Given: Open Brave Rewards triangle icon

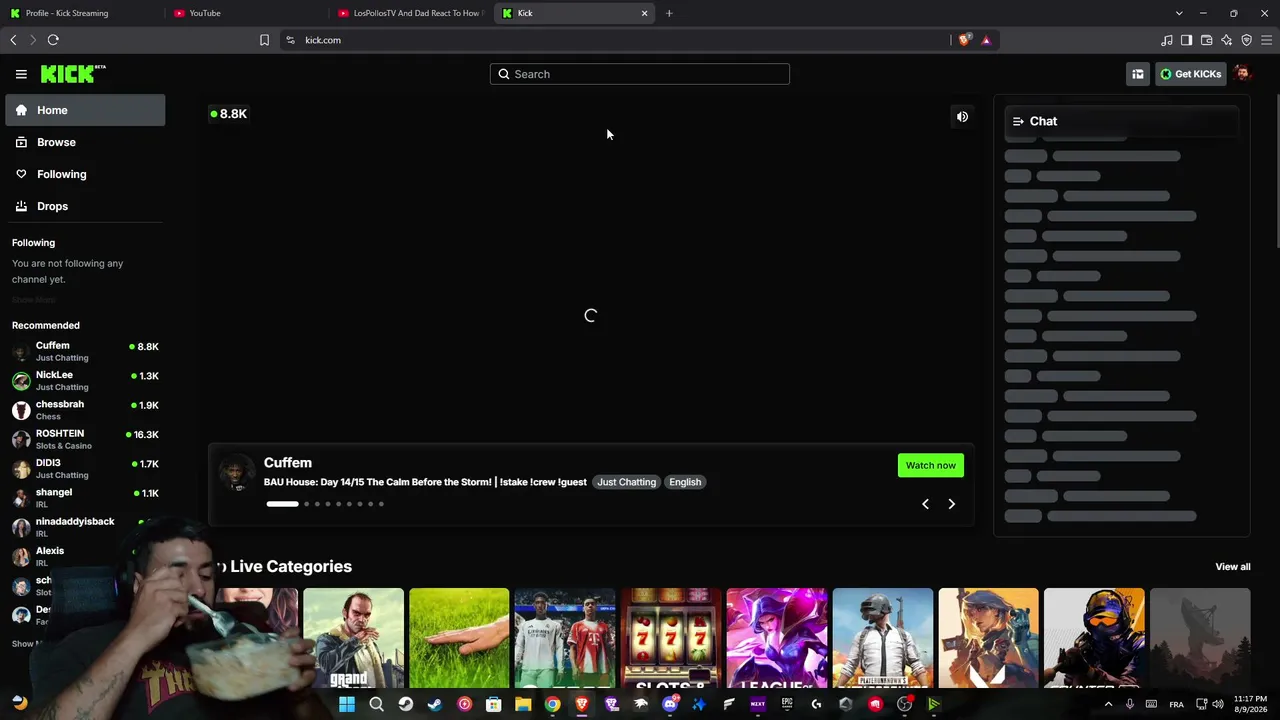Looking at the screenshot, I should coord(986,40).
